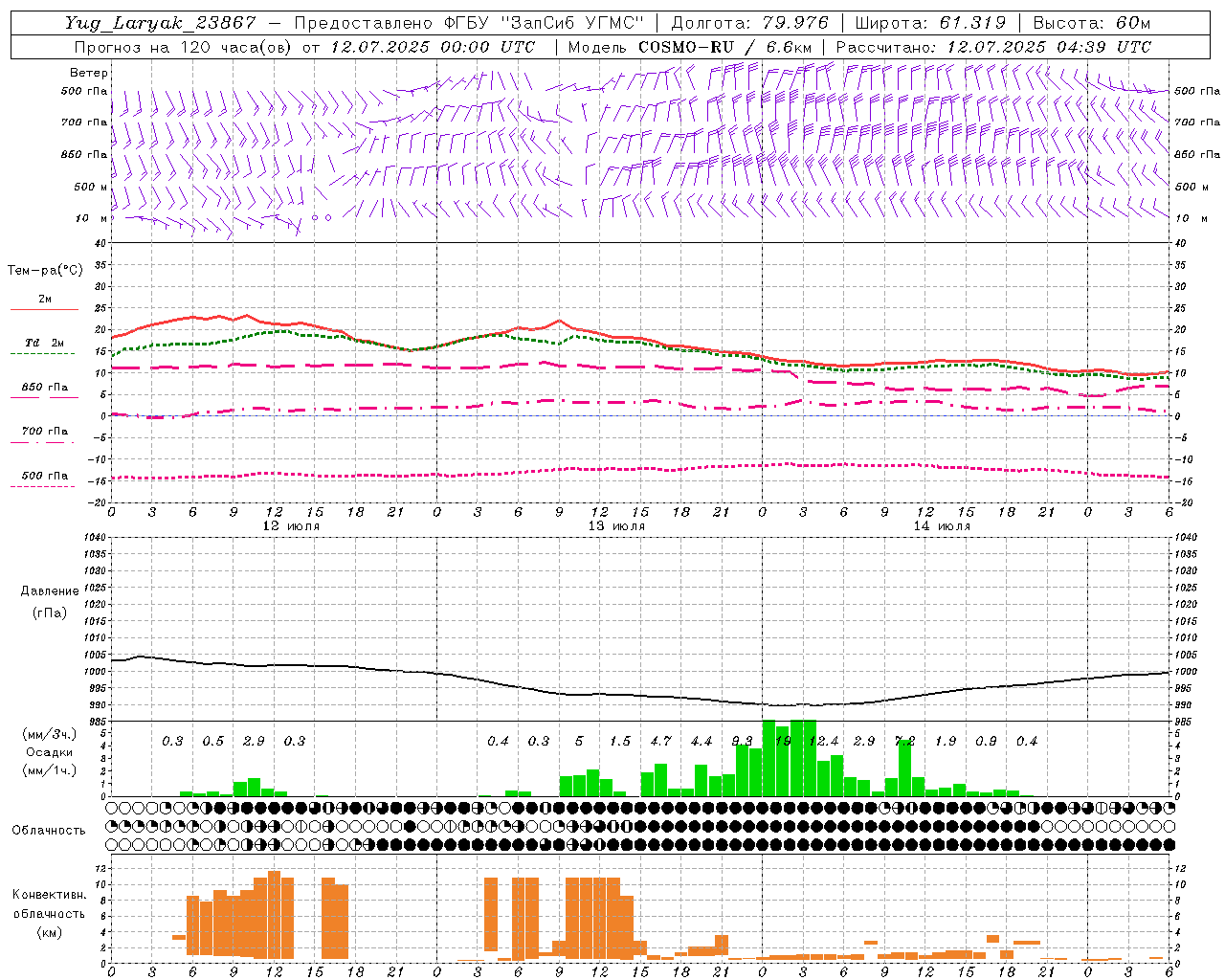Click the Ветер wind panel label

[x=89, y=73]
